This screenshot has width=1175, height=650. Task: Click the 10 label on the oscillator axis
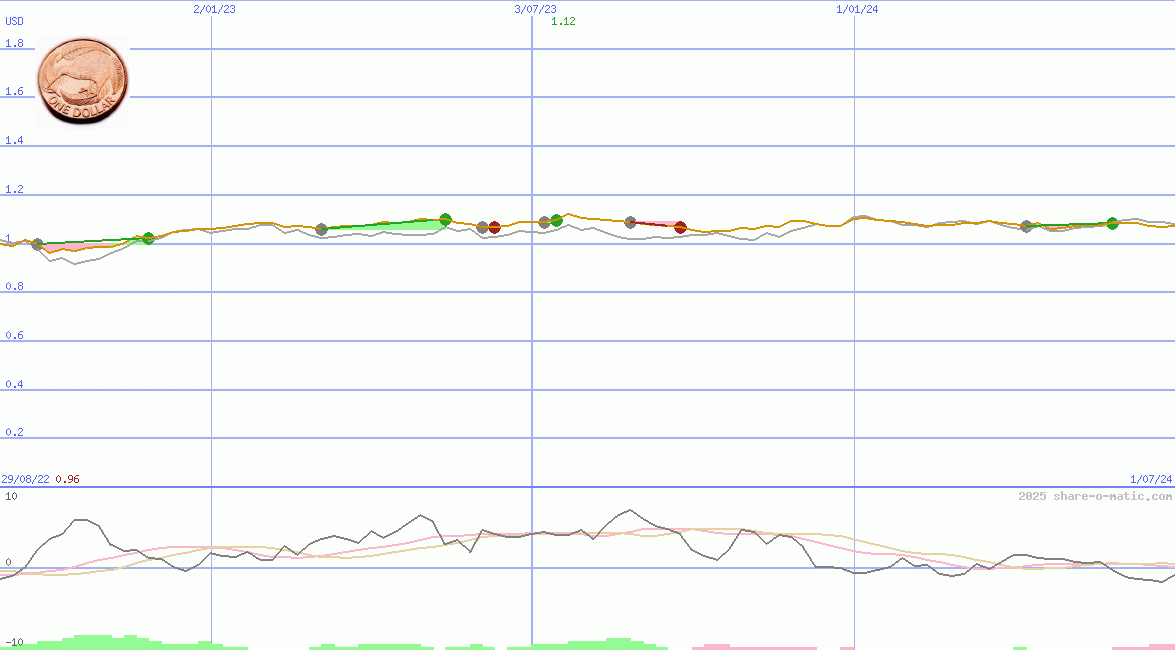11,496
